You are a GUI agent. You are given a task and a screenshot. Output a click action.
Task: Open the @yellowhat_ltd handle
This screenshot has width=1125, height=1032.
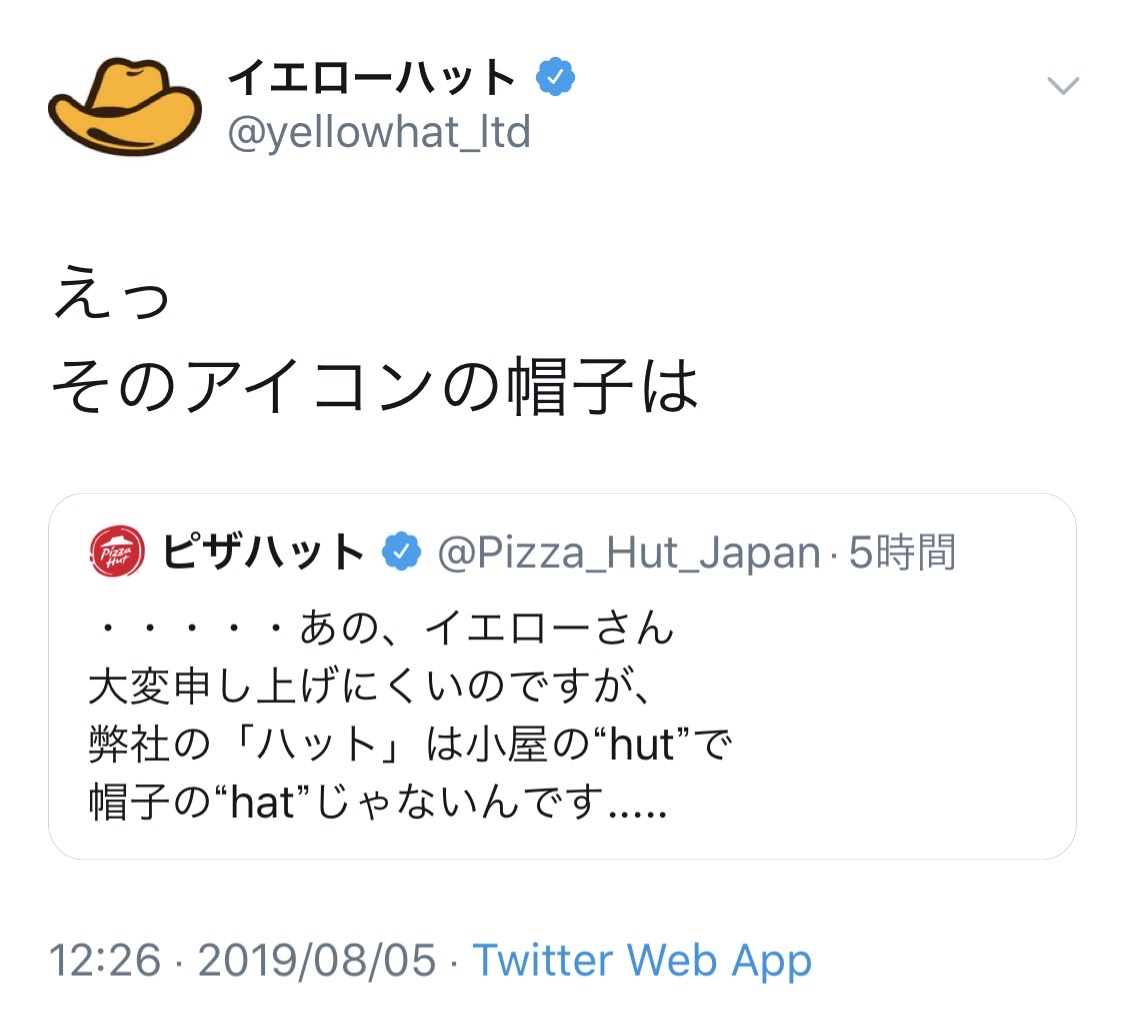tap(379, 133)
